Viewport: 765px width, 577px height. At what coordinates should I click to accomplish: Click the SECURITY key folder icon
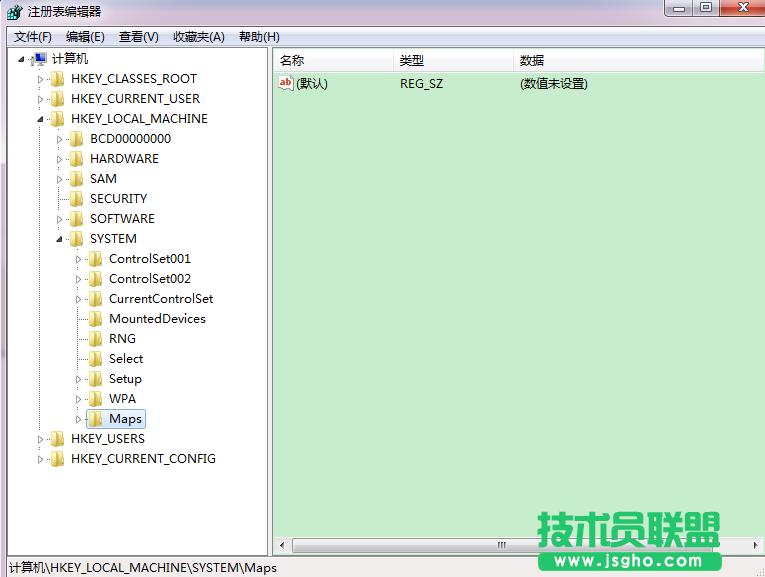[x=77, y=199]
